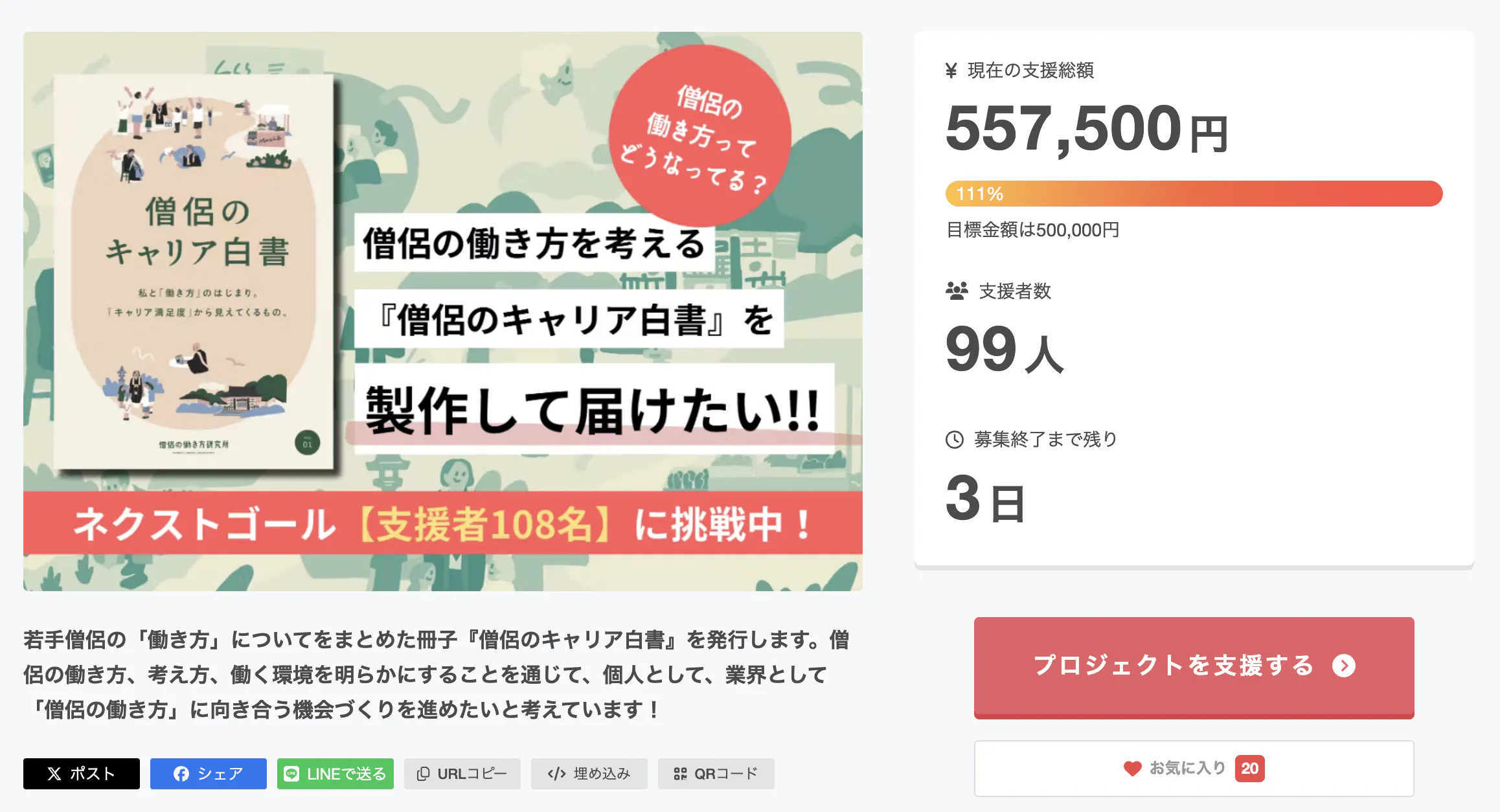
Task: Click the clock icon near 募集終了まで残り
Action: click(955, 440)
